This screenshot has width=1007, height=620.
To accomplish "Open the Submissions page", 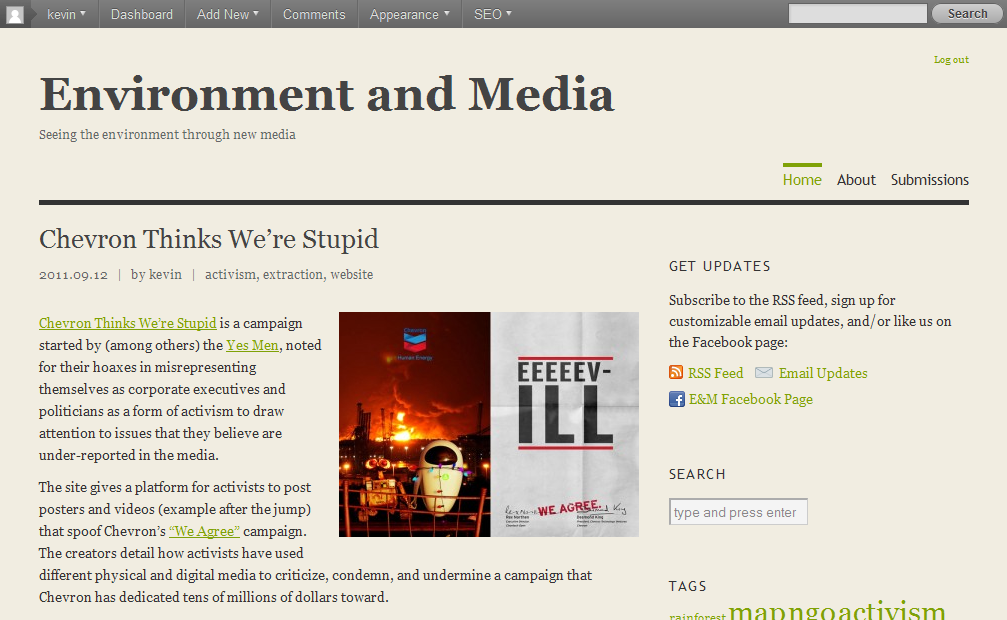I will [x=929, y=180].
